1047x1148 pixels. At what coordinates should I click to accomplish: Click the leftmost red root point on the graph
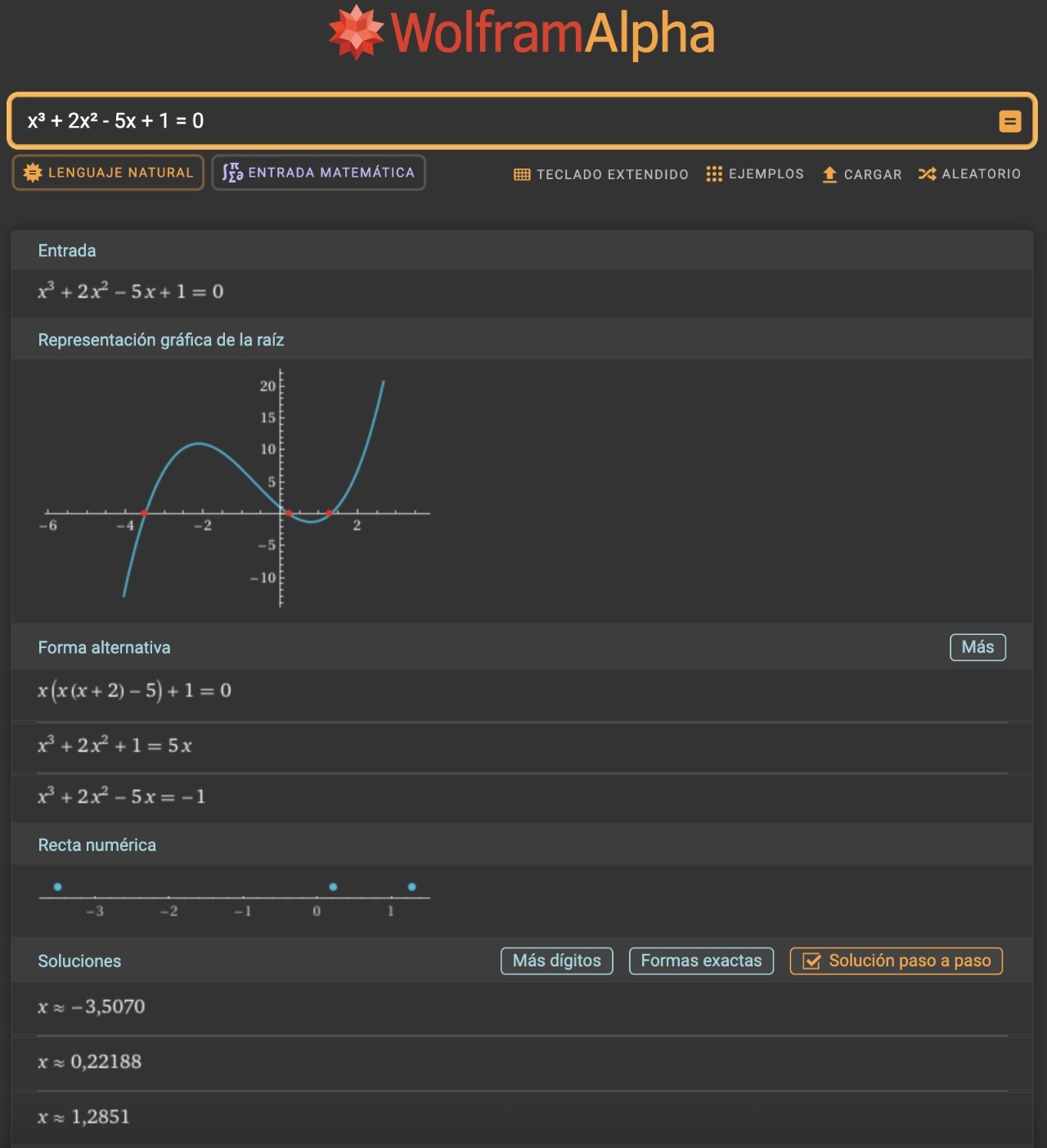(x=145, y=513)
